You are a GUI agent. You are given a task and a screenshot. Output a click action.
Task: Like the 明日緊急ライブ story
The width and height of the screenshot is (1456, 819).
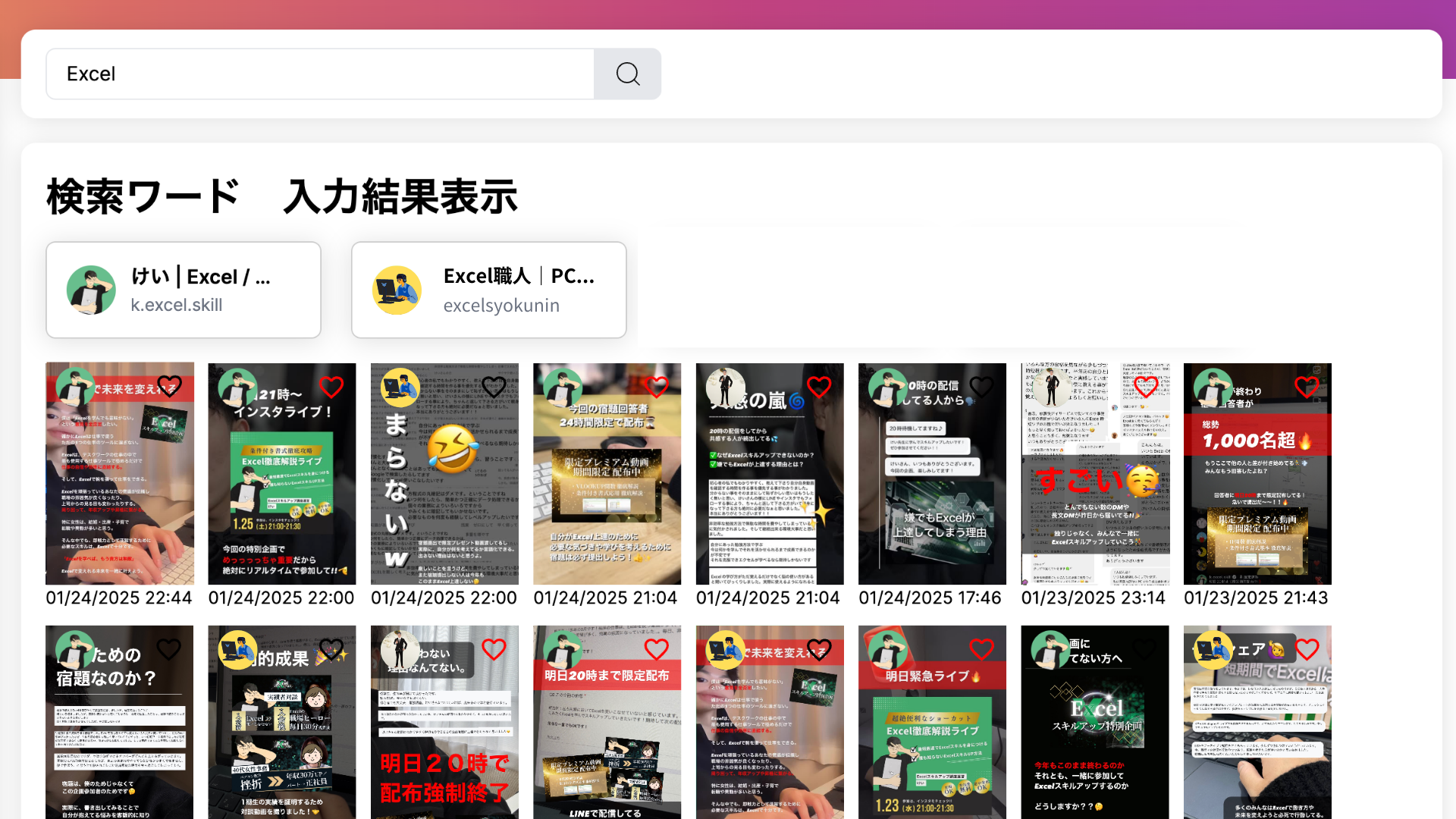point(981,649)
